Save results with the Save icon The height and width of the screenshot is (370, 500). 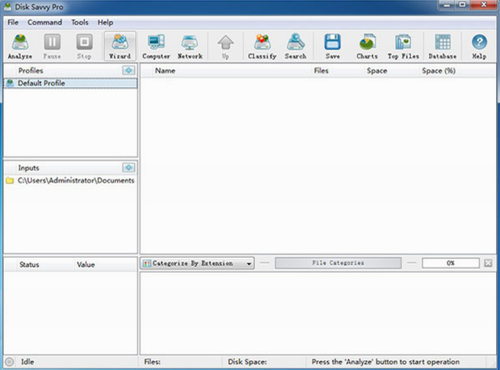333,46
